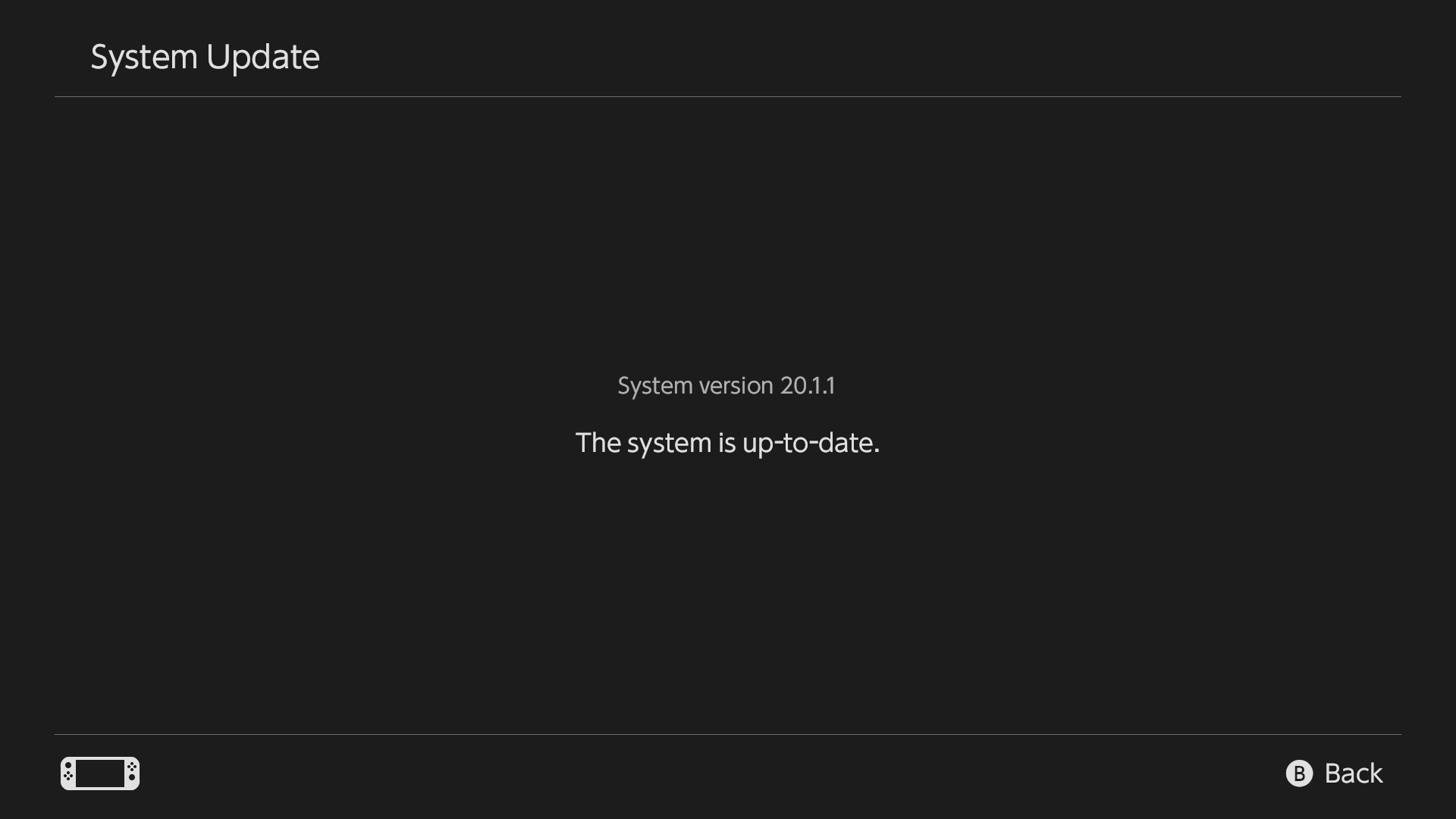Click 'The system is up-to-date.' message
The height and width of the screenshot is (819, 1456).
[x=727, y=443]
